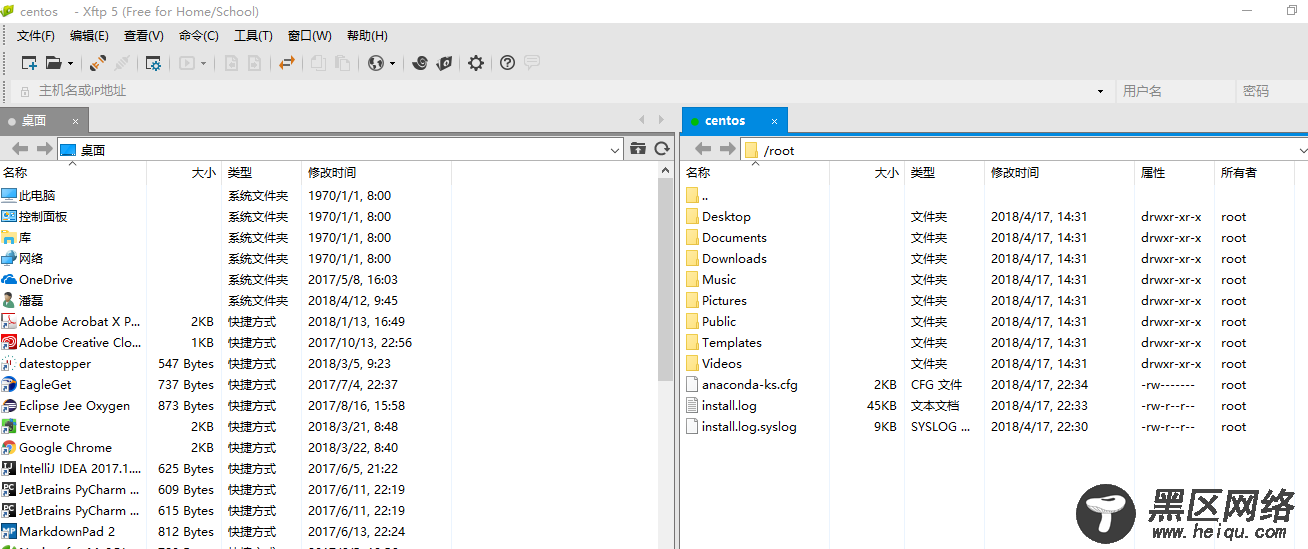
Task: Switch to the 桌面 local tab
Action: coord(44,120)
